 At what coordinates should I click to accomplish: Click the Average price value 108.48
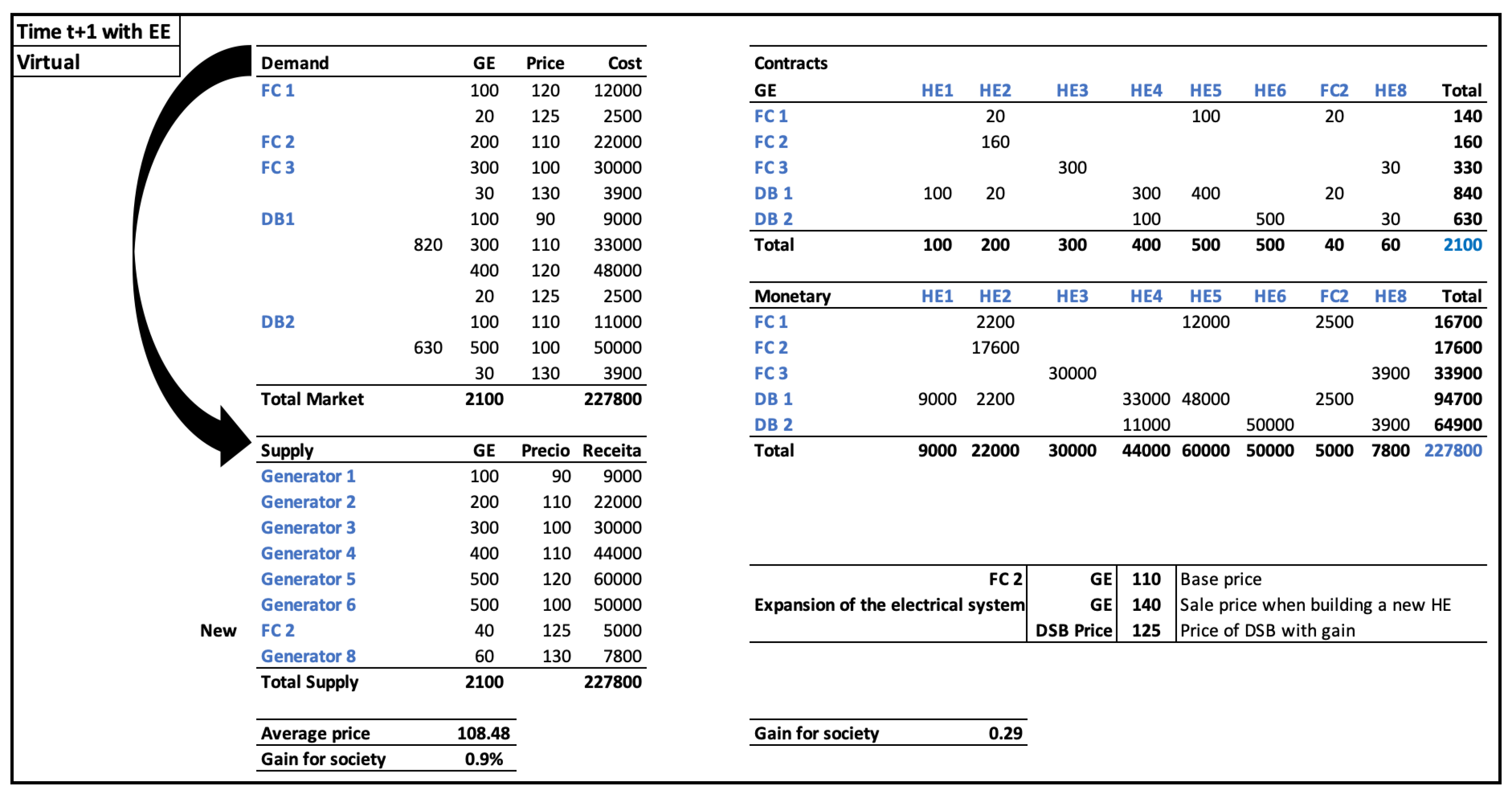pos(483,733)
